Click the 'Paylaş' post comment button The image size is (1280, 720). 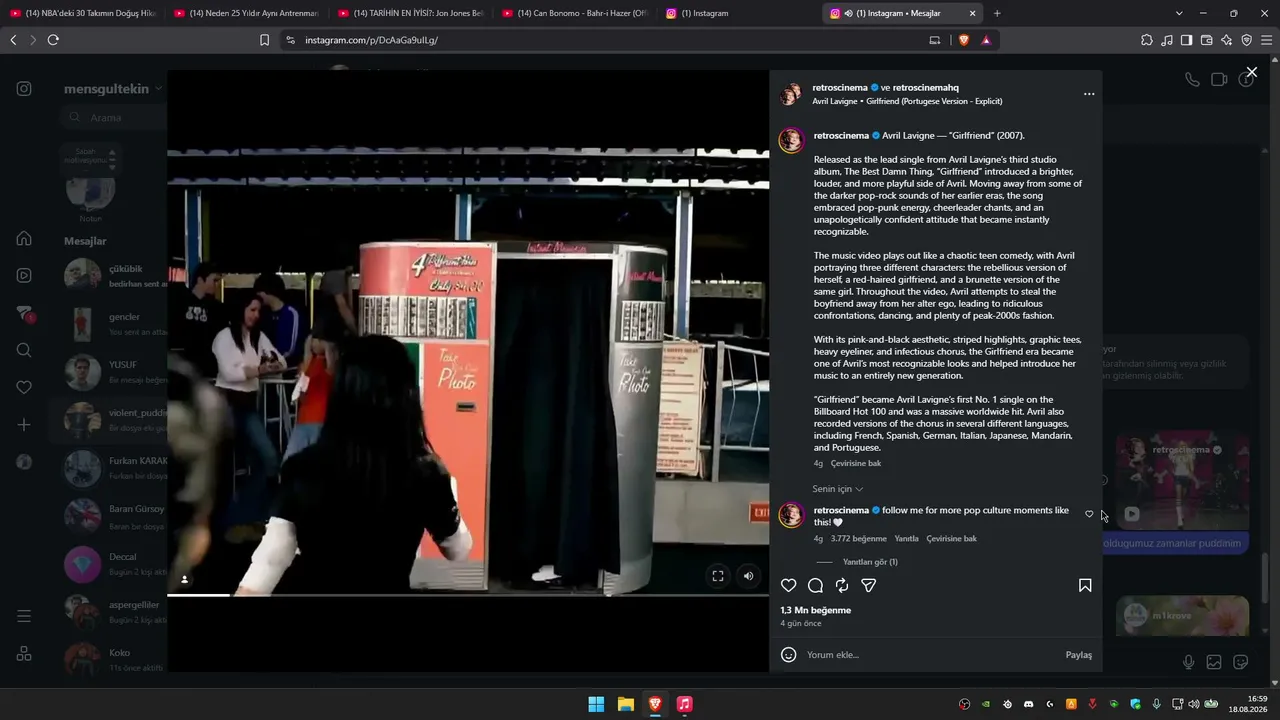pos(1079,655)
